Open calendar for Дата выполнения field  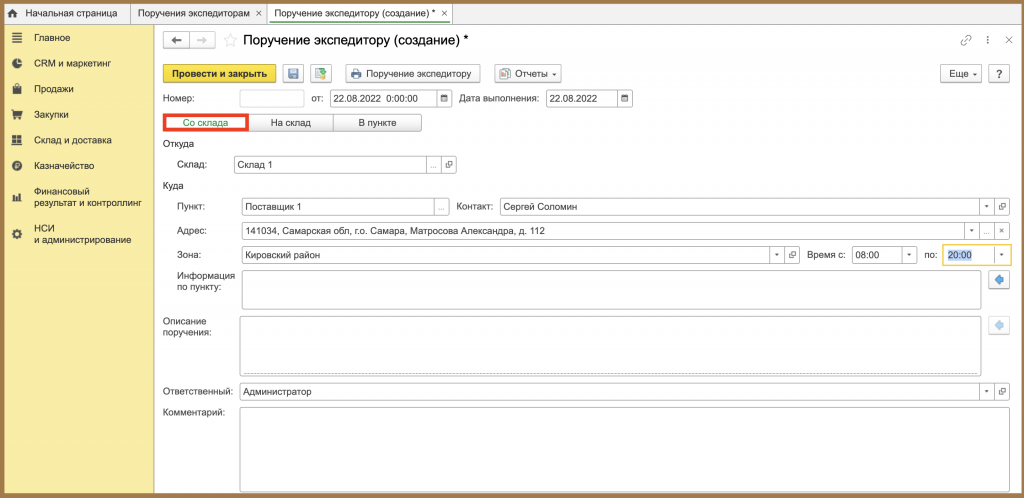tap(625, 99)
